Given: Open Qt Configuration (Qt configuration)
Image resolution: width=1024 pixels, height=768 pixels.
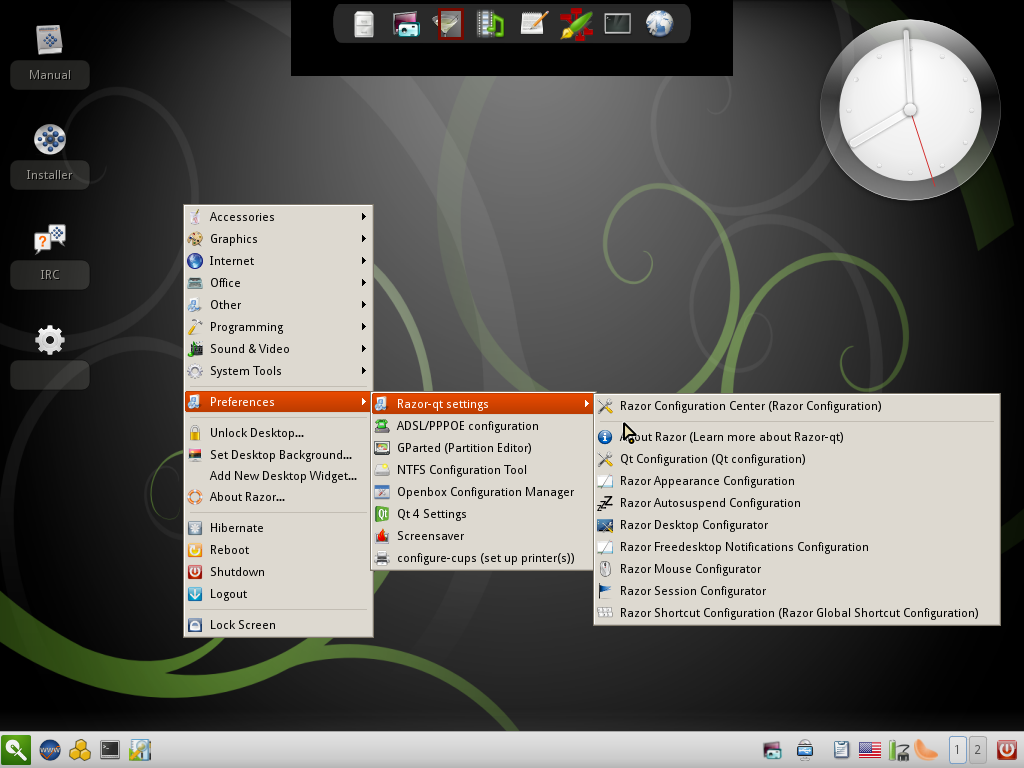Looking at the screenshot, I should coord(797,459).
